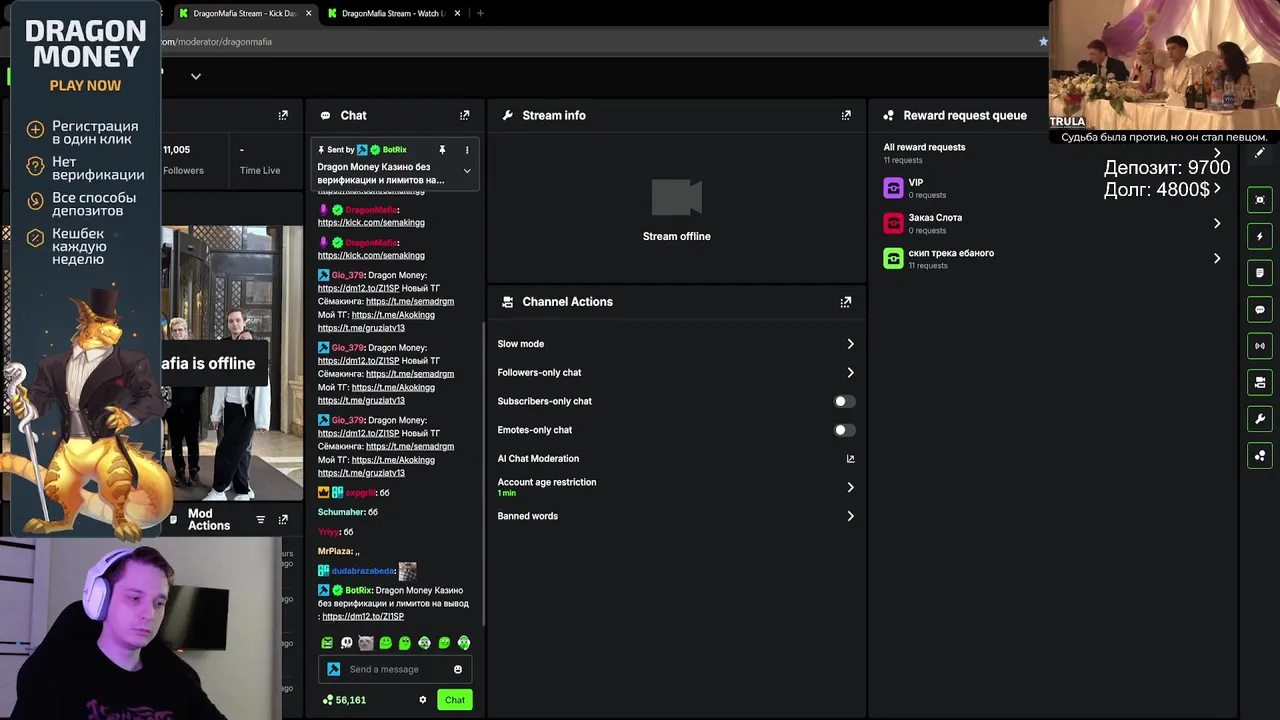Screen dimensions: 1280x720
Task: Click the document note sidebar icon
Action: 1260,273
